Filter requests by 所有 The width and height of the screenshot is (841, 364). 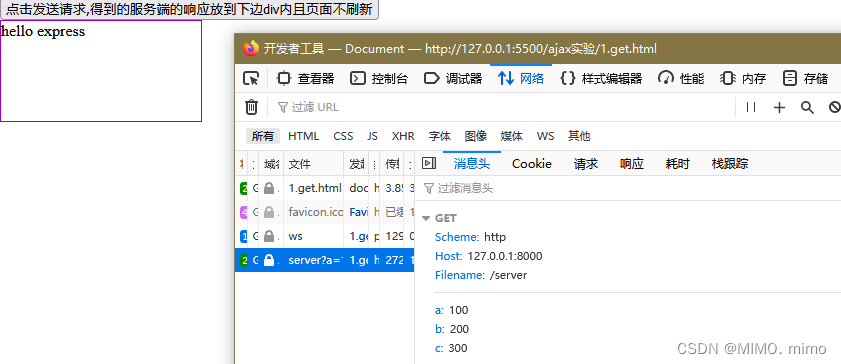263,136
